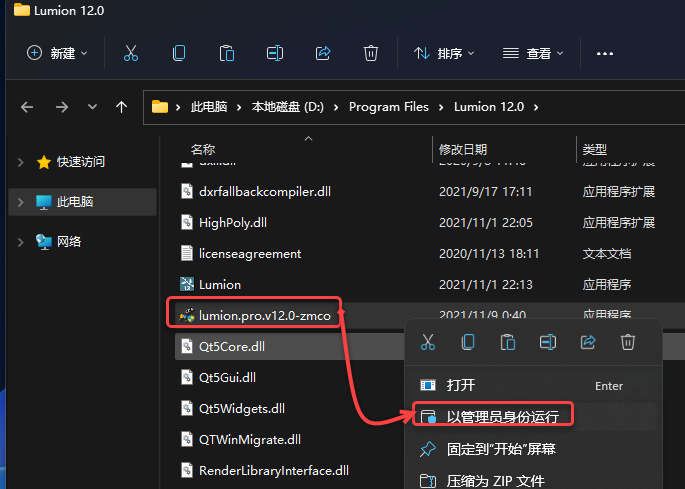
Task: Click the Copy icon in the top toolbar
Action: pos(179,53)
